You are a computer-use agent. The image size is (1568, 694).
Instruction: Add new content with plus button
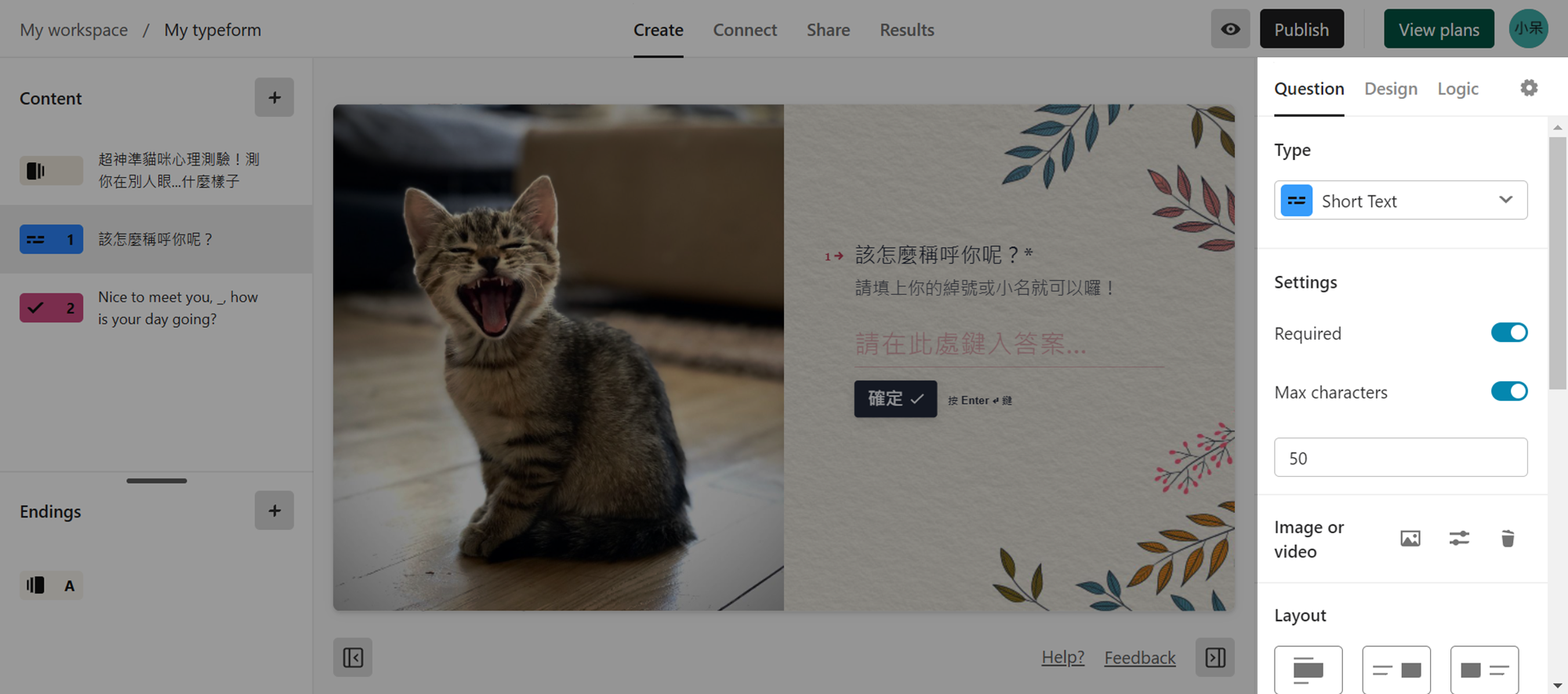(x=274, y=97)
